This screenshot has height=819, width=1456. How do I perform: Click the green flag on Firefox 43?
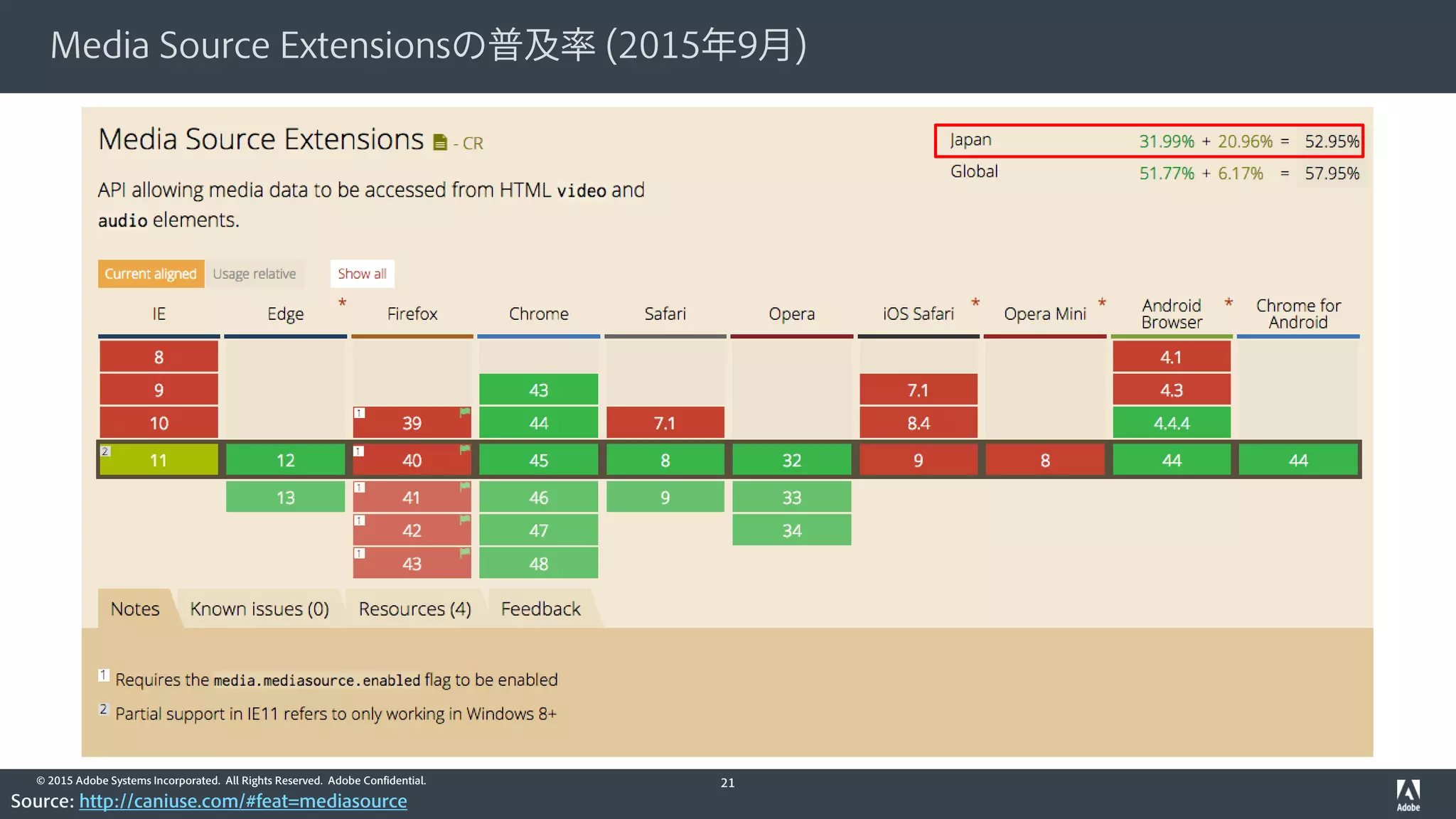(x=465, y=552)
